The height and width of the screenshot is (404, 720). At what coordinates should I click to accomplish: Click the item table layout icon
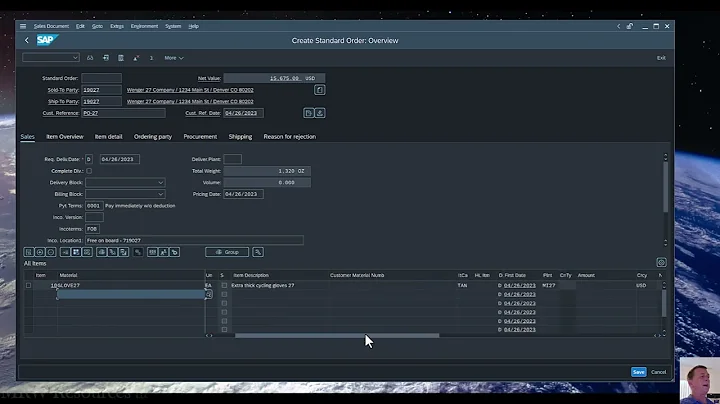coord(152,252)
